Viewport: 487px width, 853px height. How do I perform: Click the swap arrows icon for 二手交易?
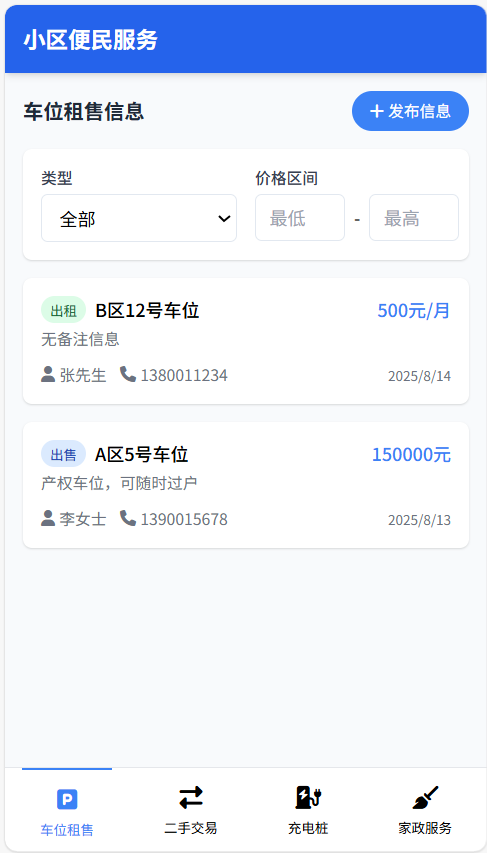(191, 798)
